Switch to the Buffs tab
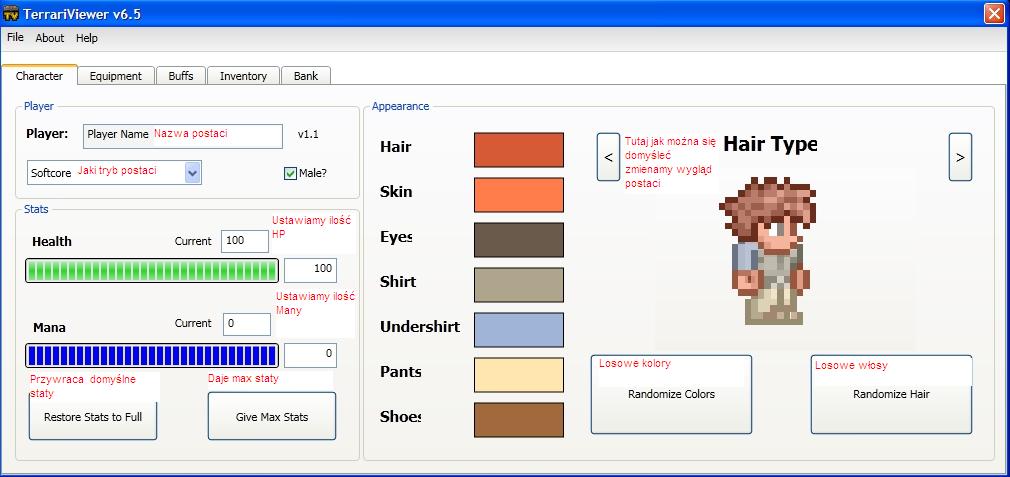The image size is (1010, 477). click(181, 76)
